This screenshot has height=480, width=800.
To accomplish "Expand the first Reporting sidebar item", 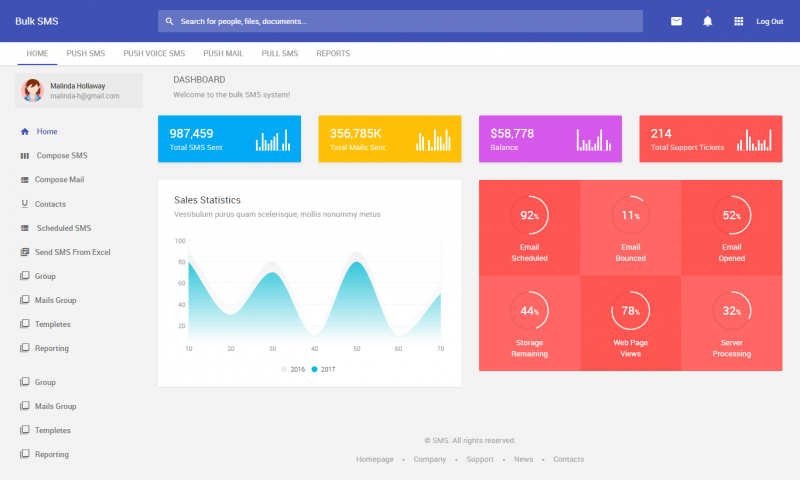I will (x=52, y=348).
